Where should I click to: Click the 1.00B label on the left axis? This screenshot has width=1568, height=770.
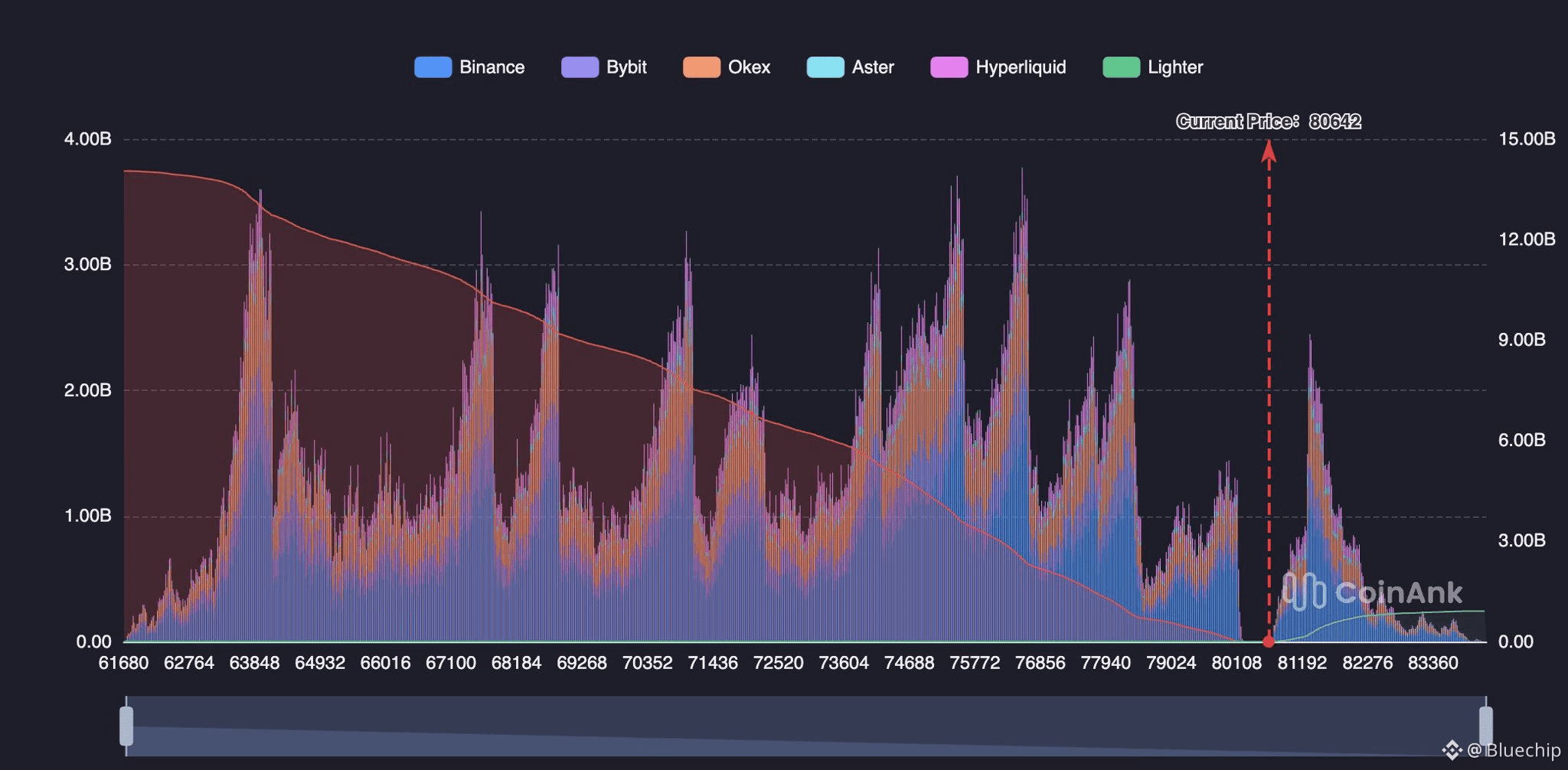(x=88, y=516)
